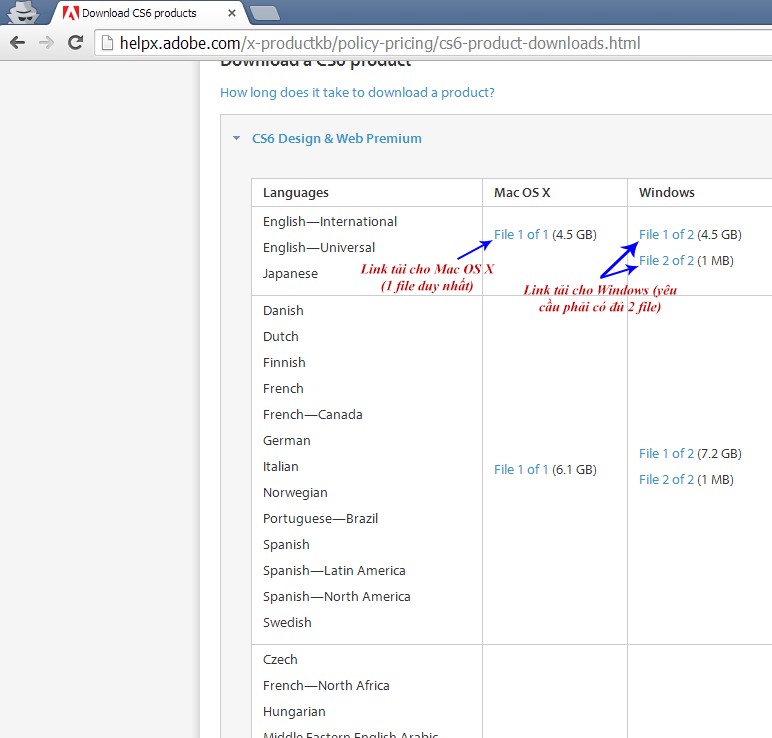Select the Swedish language text

[x=287, y=623]
